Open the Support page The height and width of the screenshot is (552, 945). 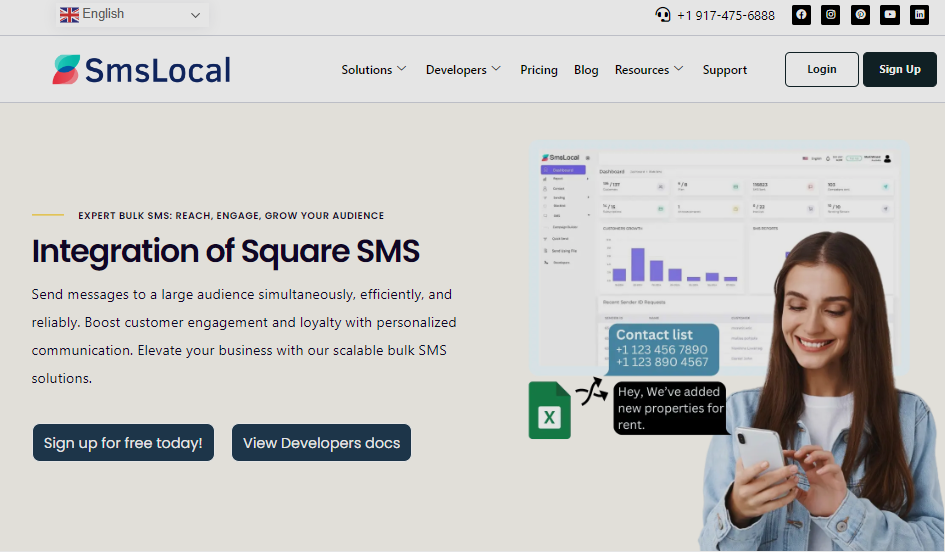click(724, 70)
